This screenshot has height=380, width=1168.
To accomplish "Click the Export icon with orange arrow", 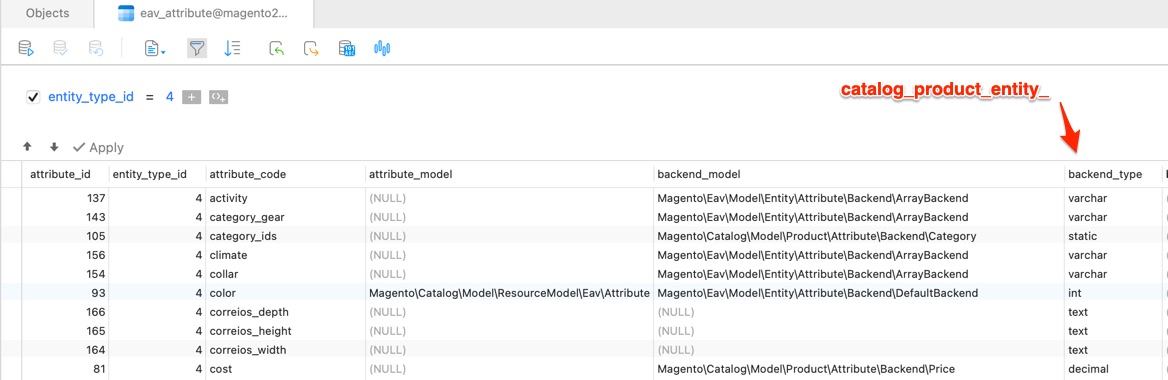I will (x=311, y=49).
